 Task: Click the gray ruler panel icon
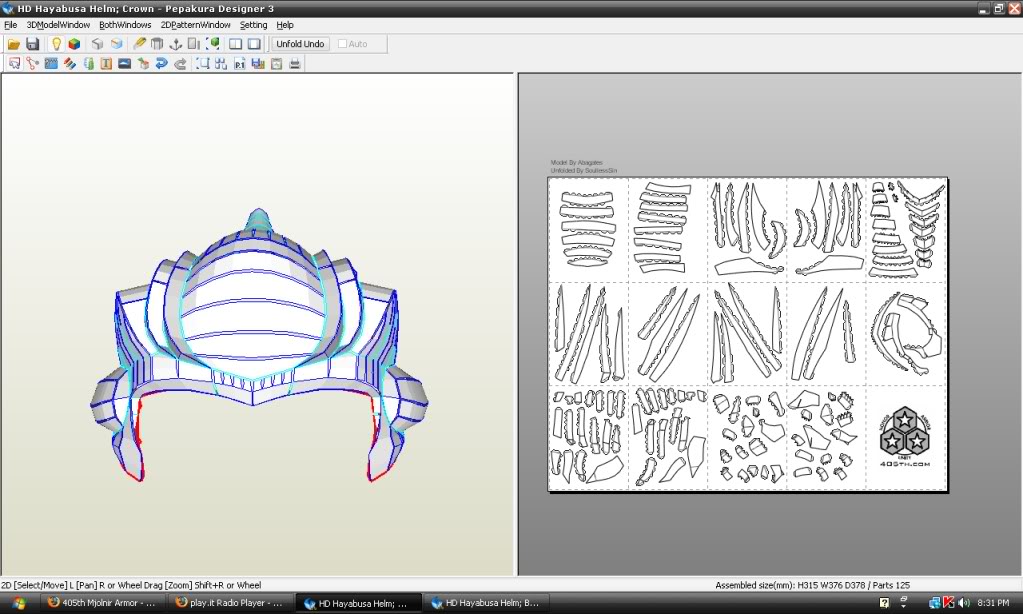pos(194,44)
